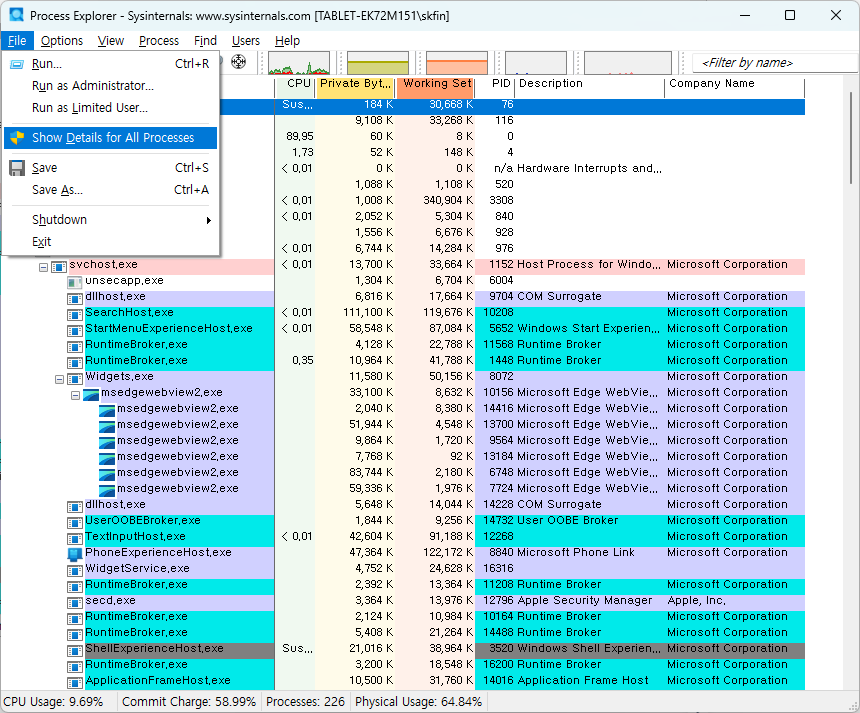Open the physical memory orange graph
Image resolution: width=860 pixels, height=713 pixels.
457,63
